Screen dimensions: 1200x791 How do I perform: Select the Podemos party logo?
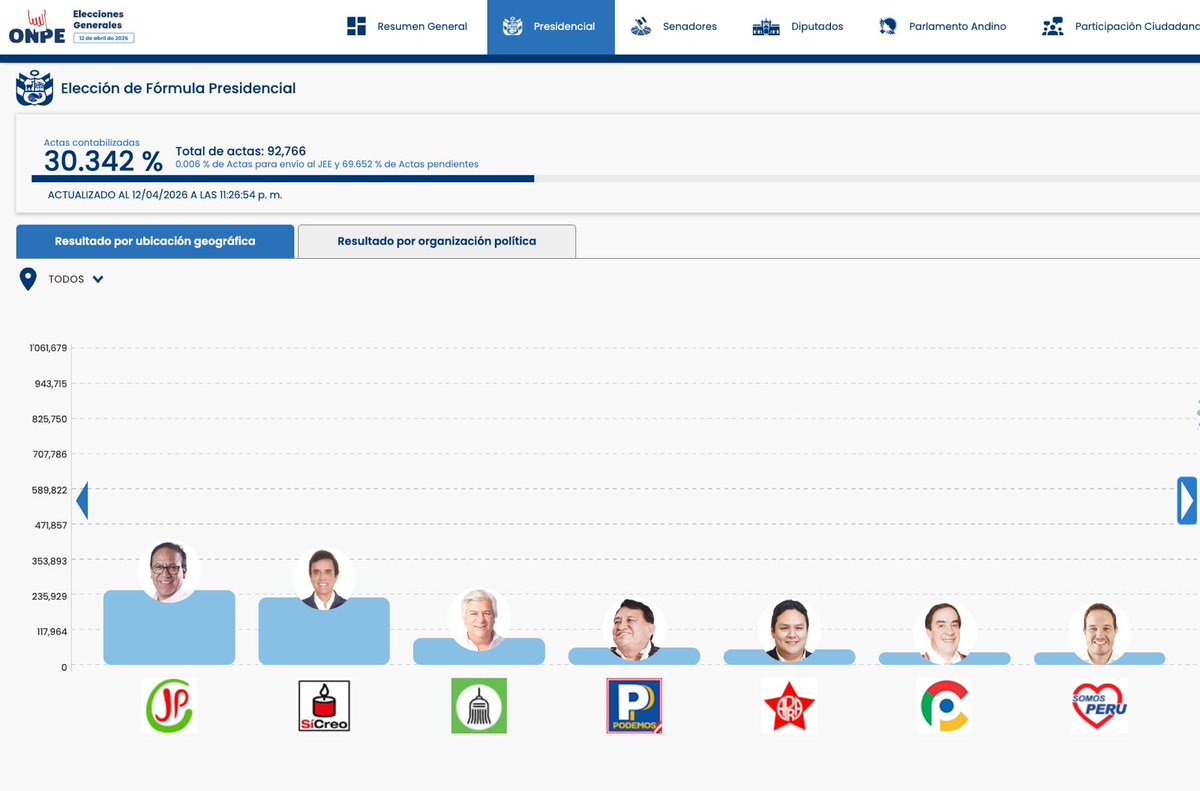click(634, 706)
